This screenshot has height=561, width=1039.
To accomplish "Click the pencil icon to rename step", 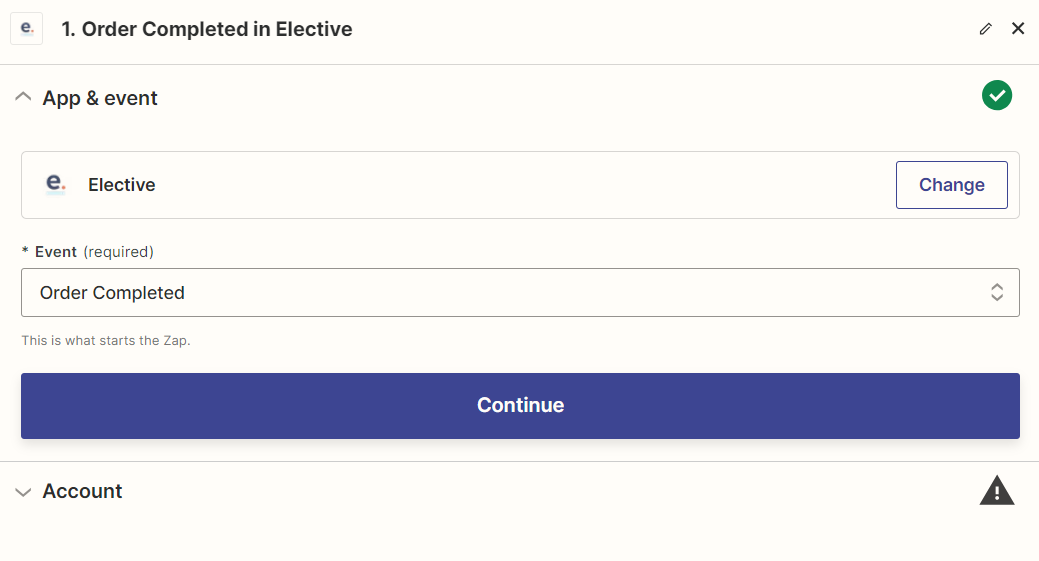I will point(986,29).
